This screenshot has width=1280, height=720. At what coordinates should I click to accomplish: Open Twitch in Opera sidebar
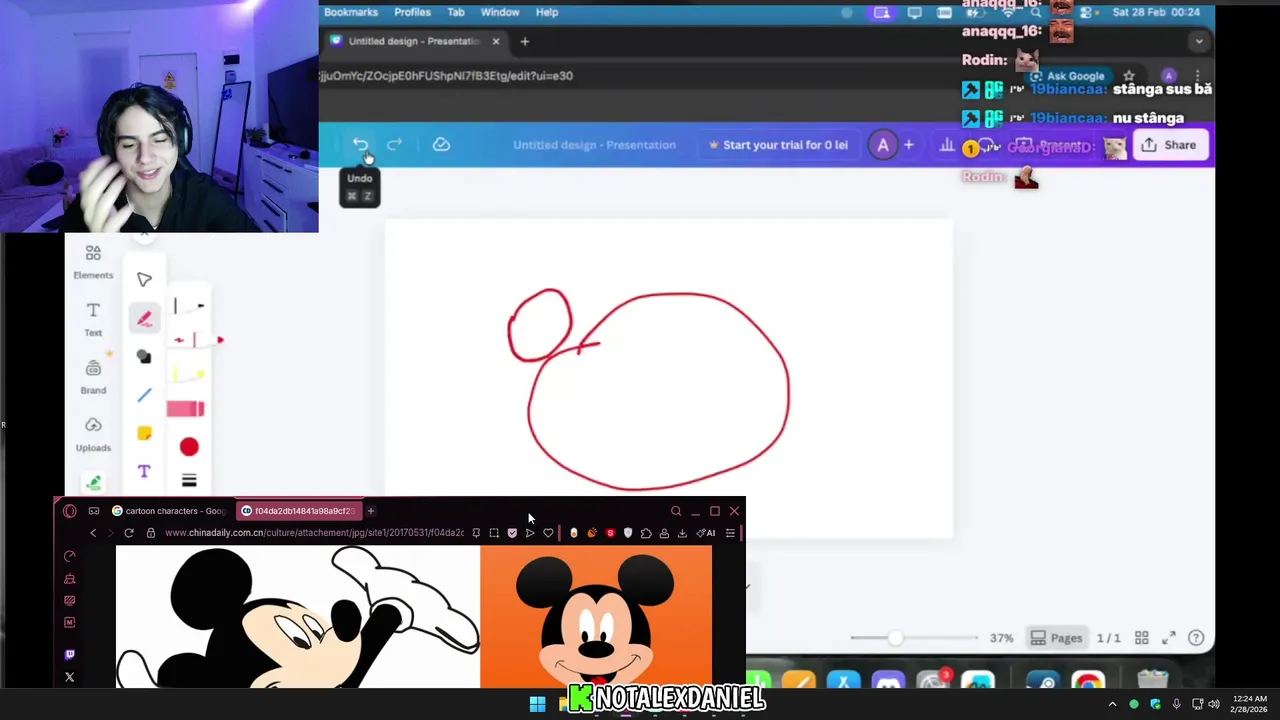(x=69, y=655)
